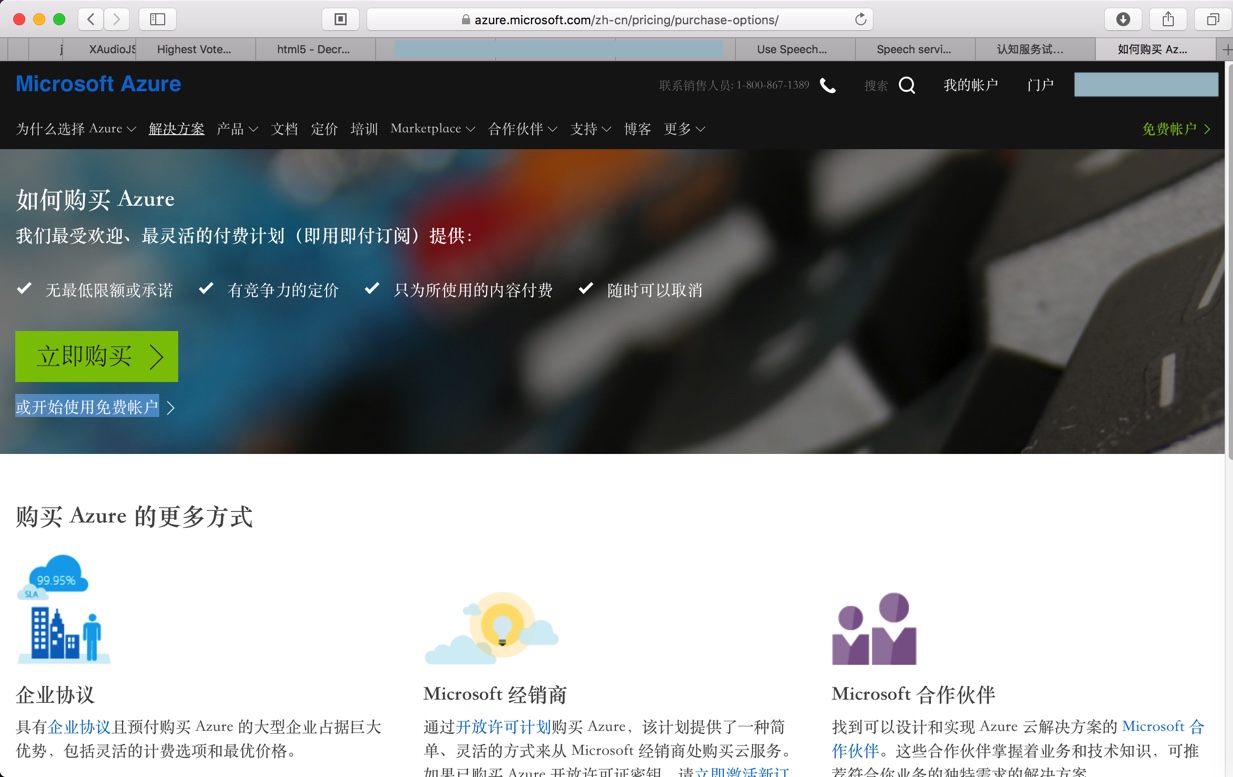Expand the 产品 dropdown menu
This screenshot has width=1233, height=777.
pyautogui.click(x=237, y=129)
